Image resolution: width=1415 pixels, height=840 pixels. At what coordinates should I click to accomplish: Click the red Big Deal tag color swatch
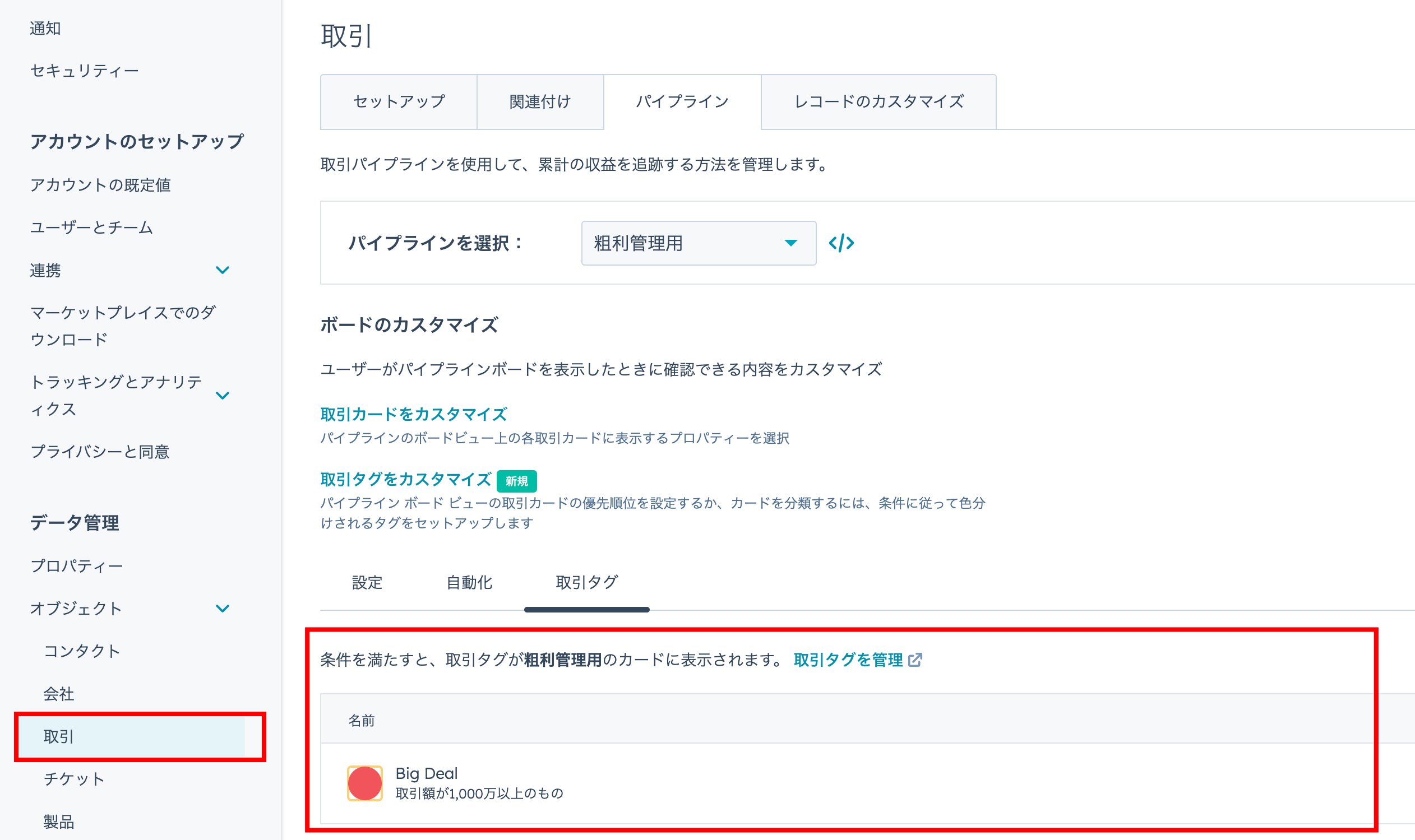coord(364,783)
